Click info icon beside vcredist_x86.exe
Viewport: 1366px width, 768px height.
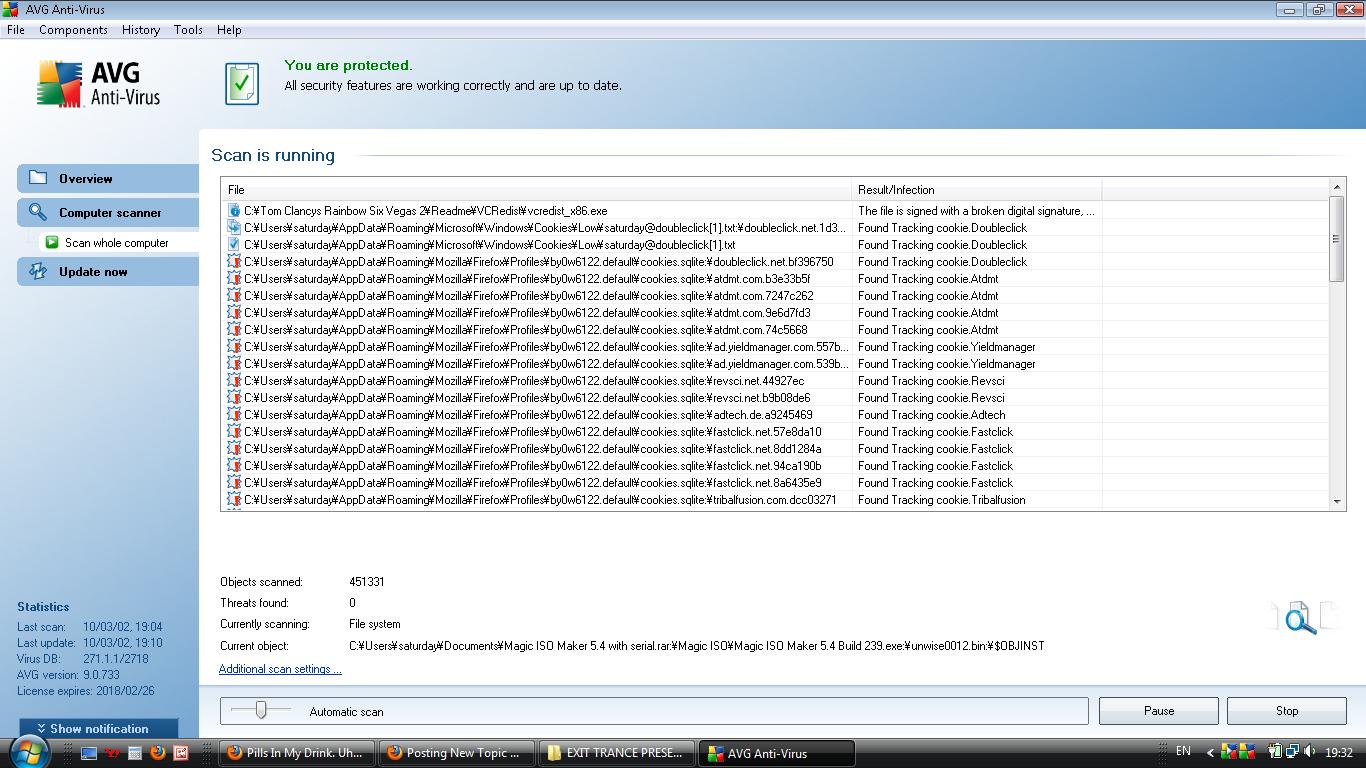234,211
